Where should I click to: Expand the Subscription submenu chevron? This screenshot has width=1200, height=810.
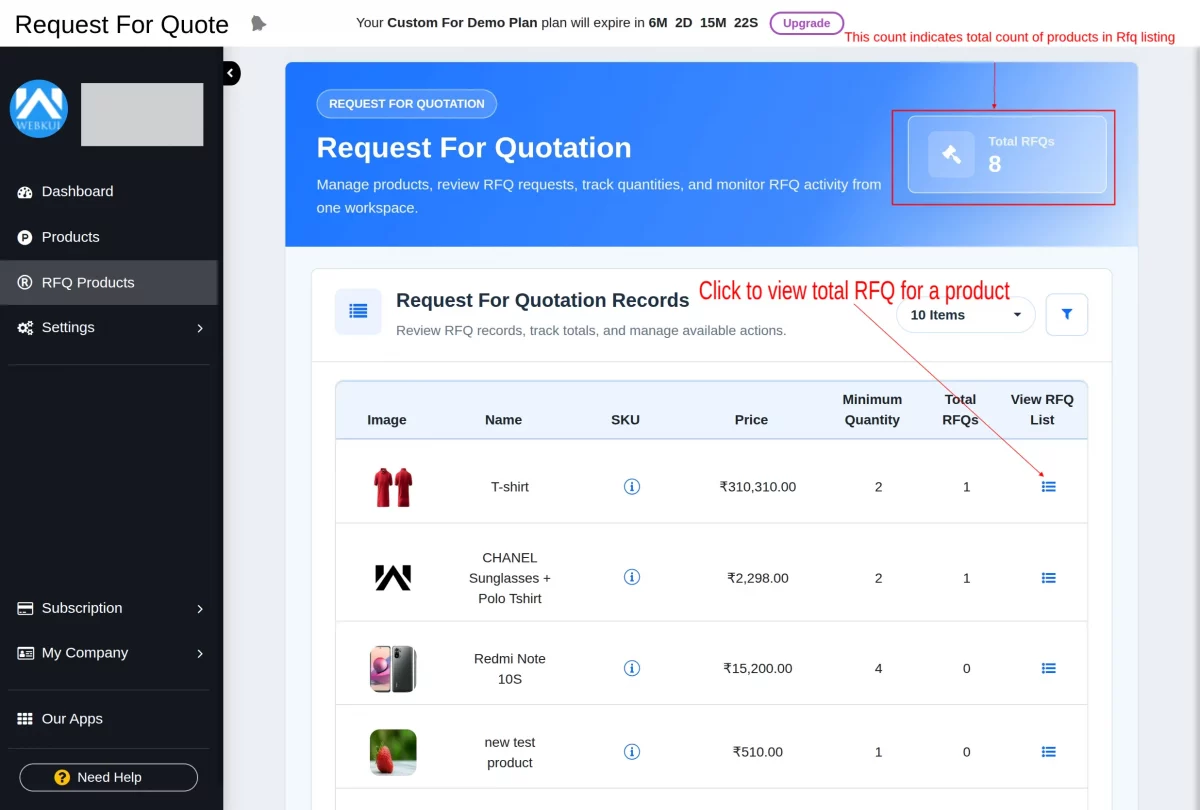tap(200, 609)
